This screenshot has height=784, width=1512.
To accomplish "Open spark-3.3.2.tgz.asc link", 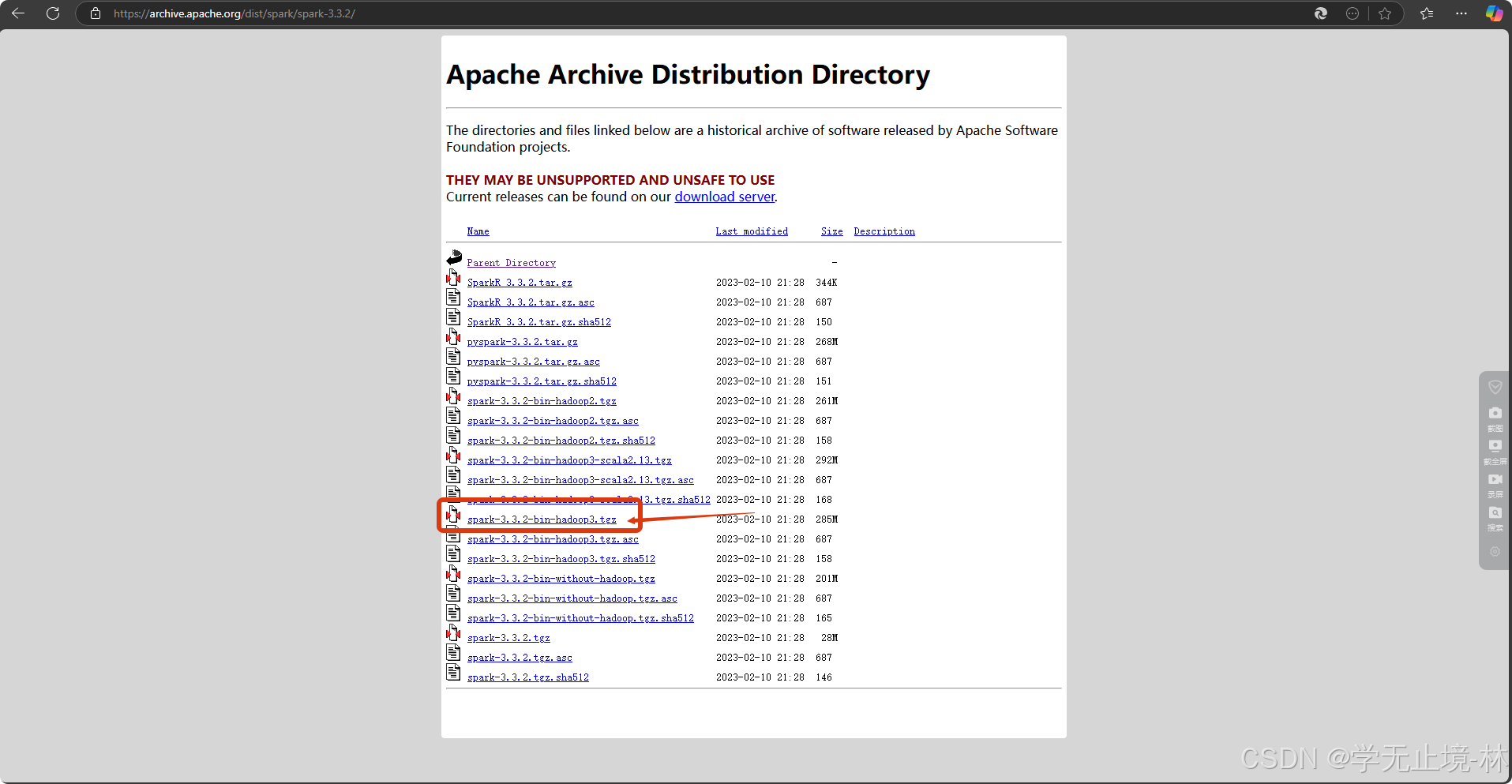I will tap(520, 658).
